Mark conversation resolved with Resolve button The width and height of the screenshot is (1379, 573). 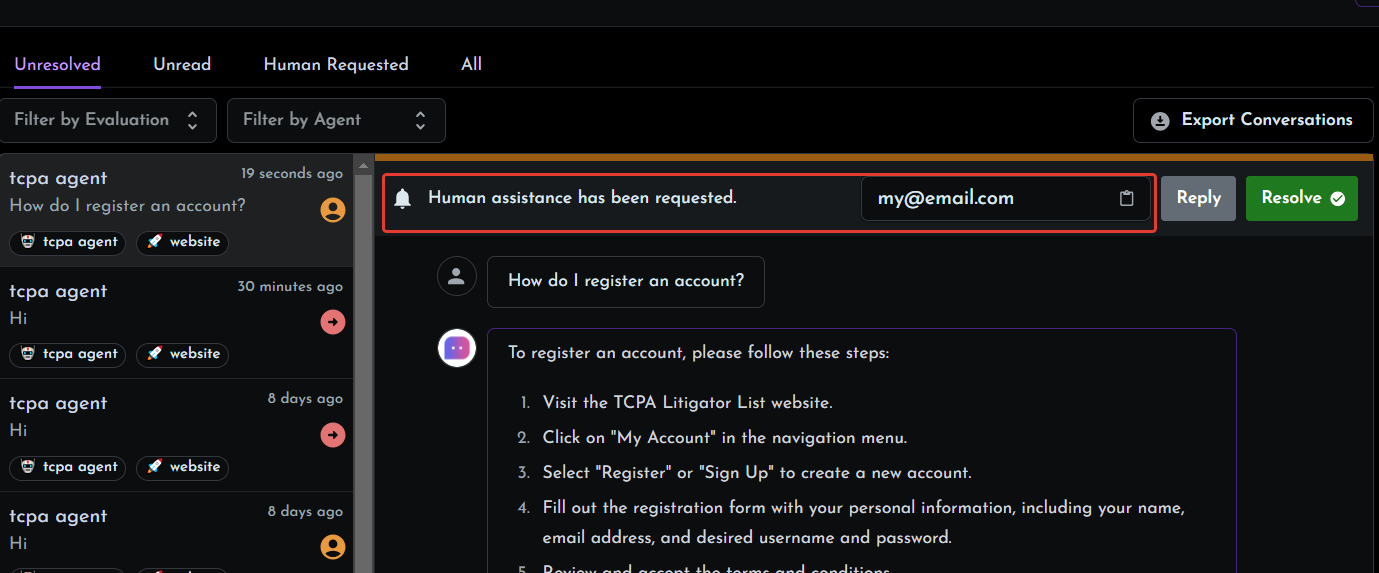(x=1301, y=198)
